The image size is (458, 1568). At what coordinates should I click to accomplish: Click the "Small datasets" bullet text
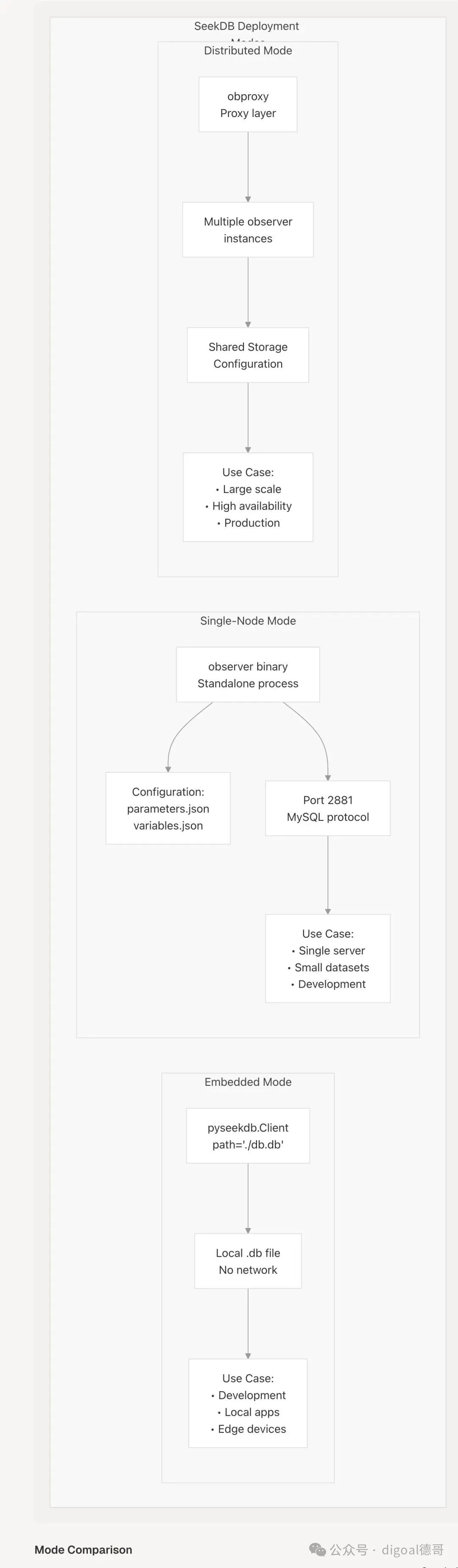point(332,967)
